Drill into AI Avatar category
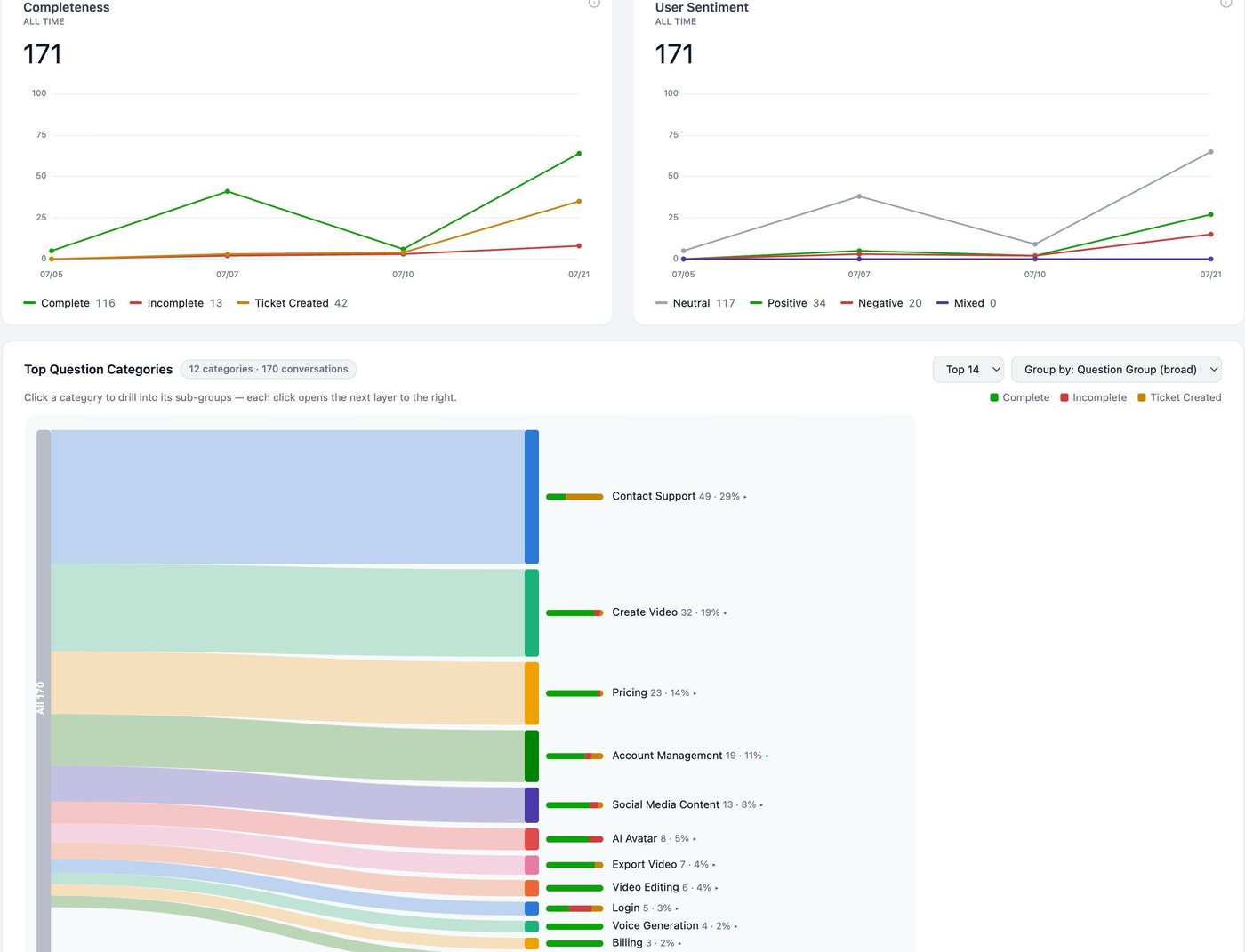Viewport: 1245px width, 952px height. (x=655, y=839)
